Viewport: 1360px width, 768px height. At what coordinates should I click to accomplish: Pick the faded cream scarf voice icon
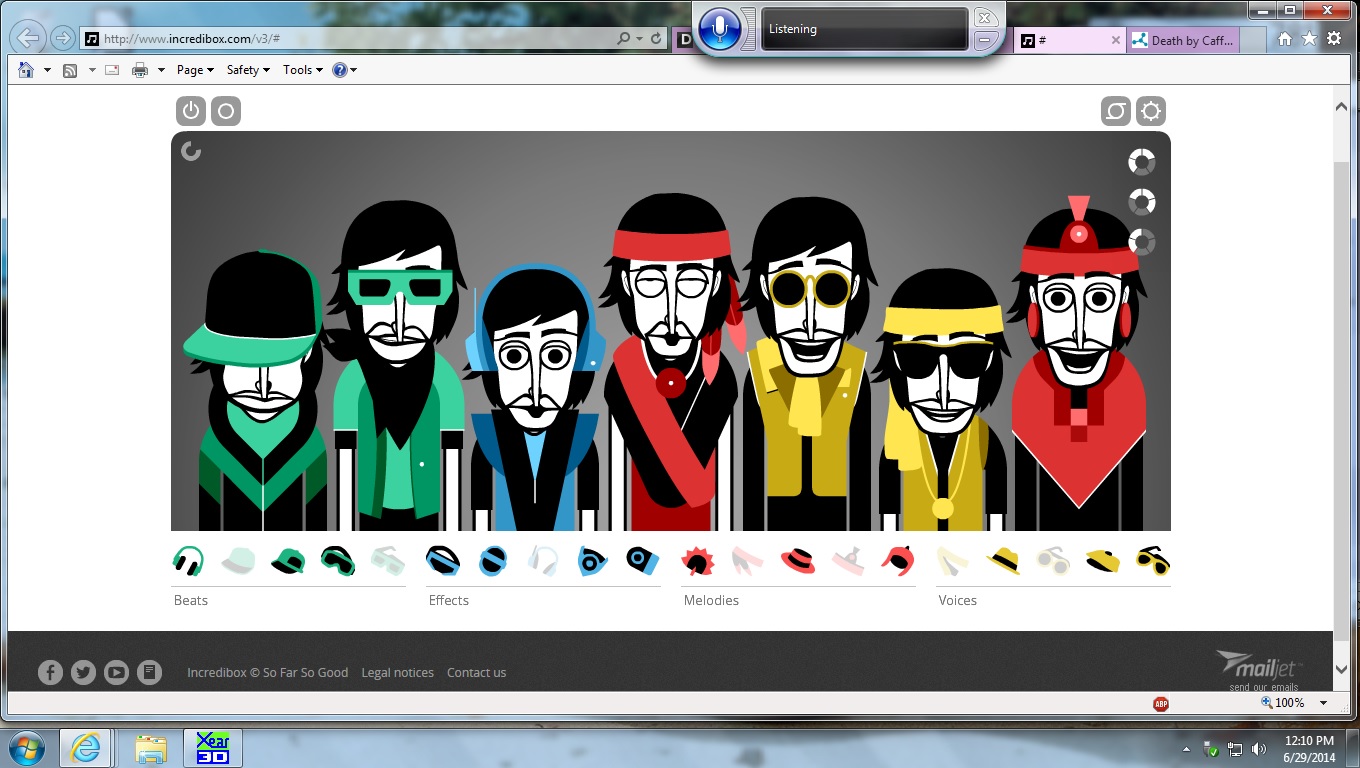coord(953,561)
